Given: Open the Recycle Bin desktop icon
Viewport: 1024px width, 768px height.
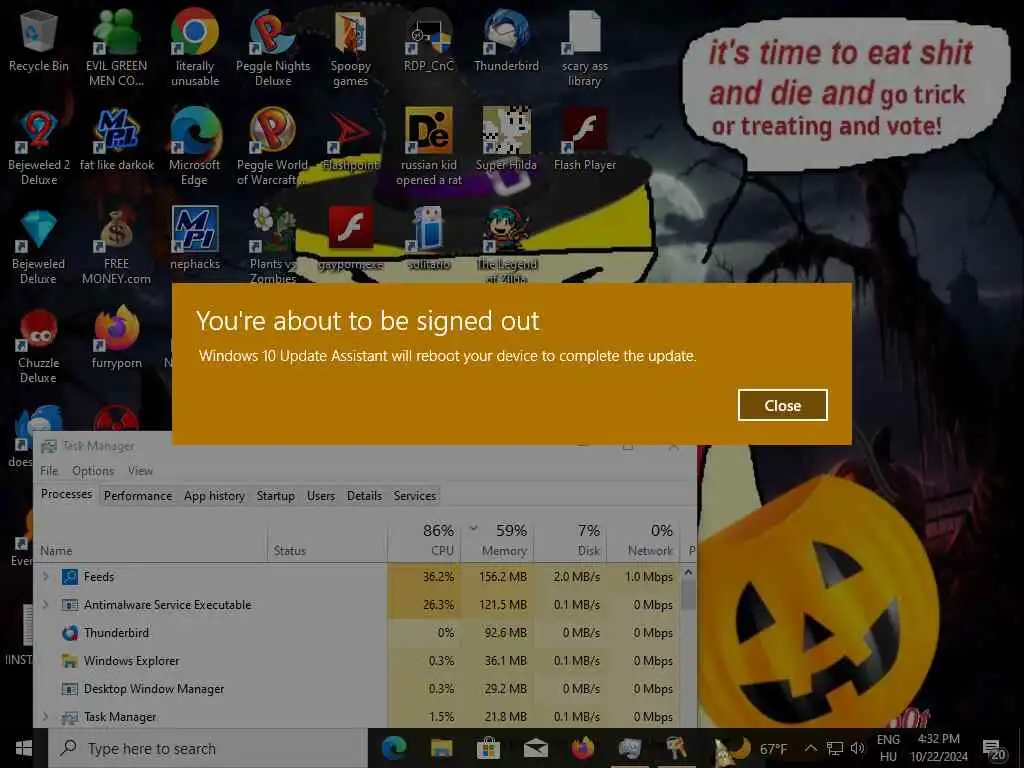Looking at the screenshot, I should pyautogui.click(x=38, y=40).
